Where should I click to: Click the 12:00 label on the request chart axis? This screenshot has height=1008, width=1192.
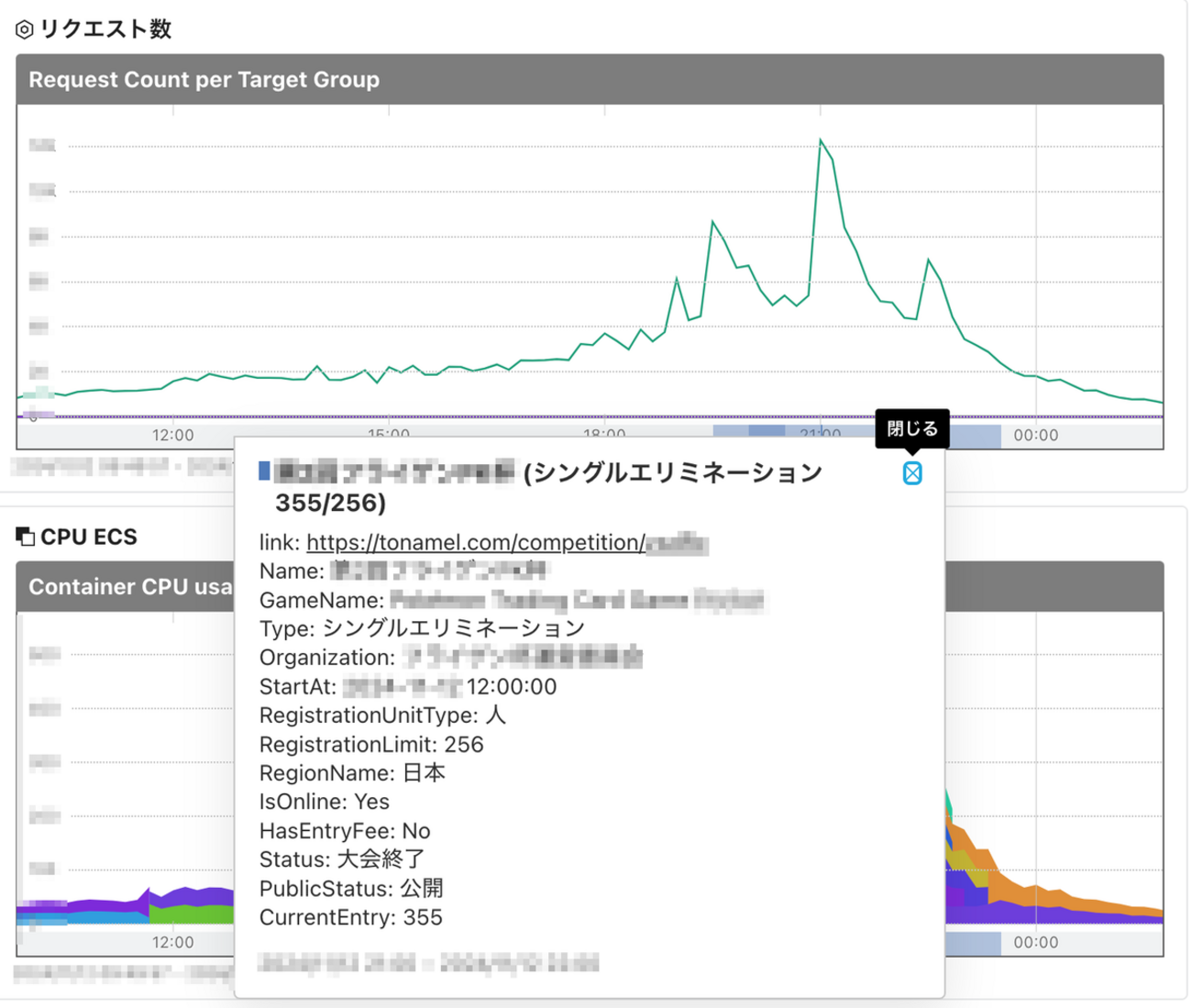pos(172,435)
